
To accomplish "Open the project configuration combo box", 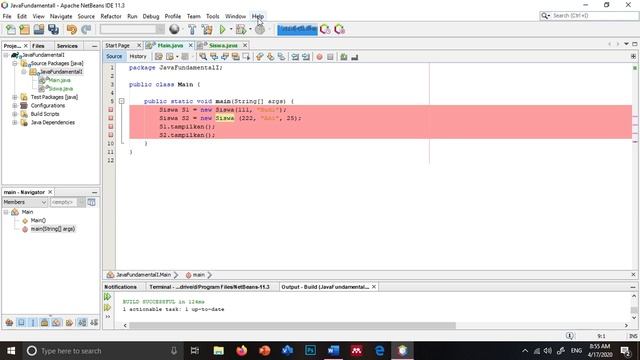I will [x=132, y=29].
